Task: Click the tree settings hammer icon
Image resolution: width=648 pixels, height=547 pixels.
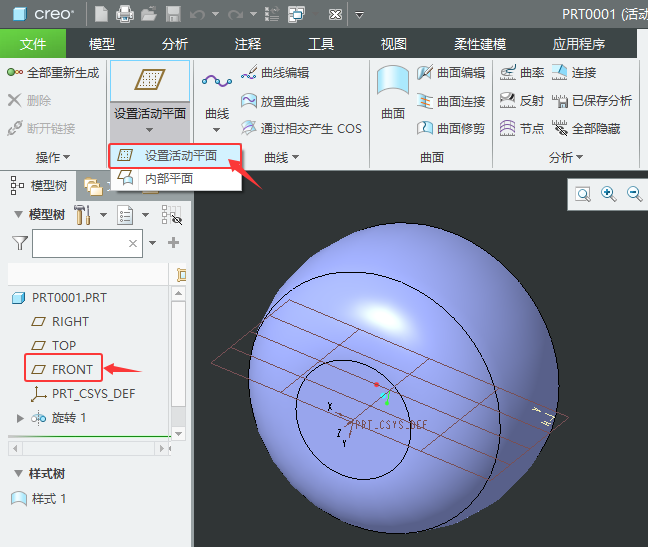Action: (83, 214)
